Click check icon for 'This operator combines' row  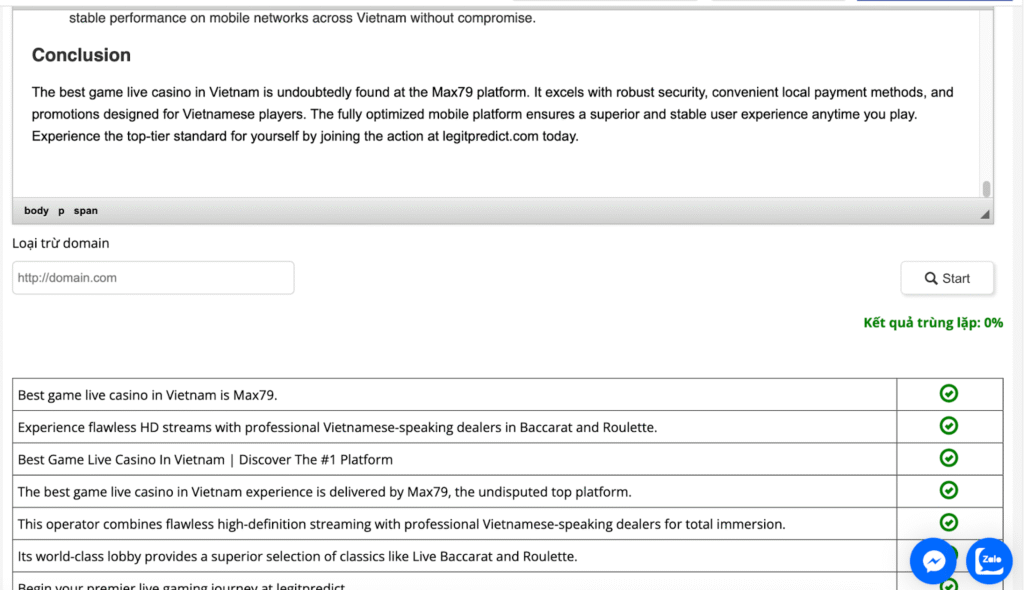tap(949, 522)
